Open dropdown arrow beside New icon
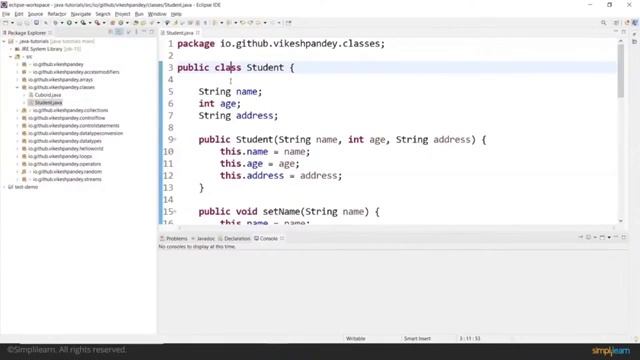The image size is (640, 360). pos(12,23)
